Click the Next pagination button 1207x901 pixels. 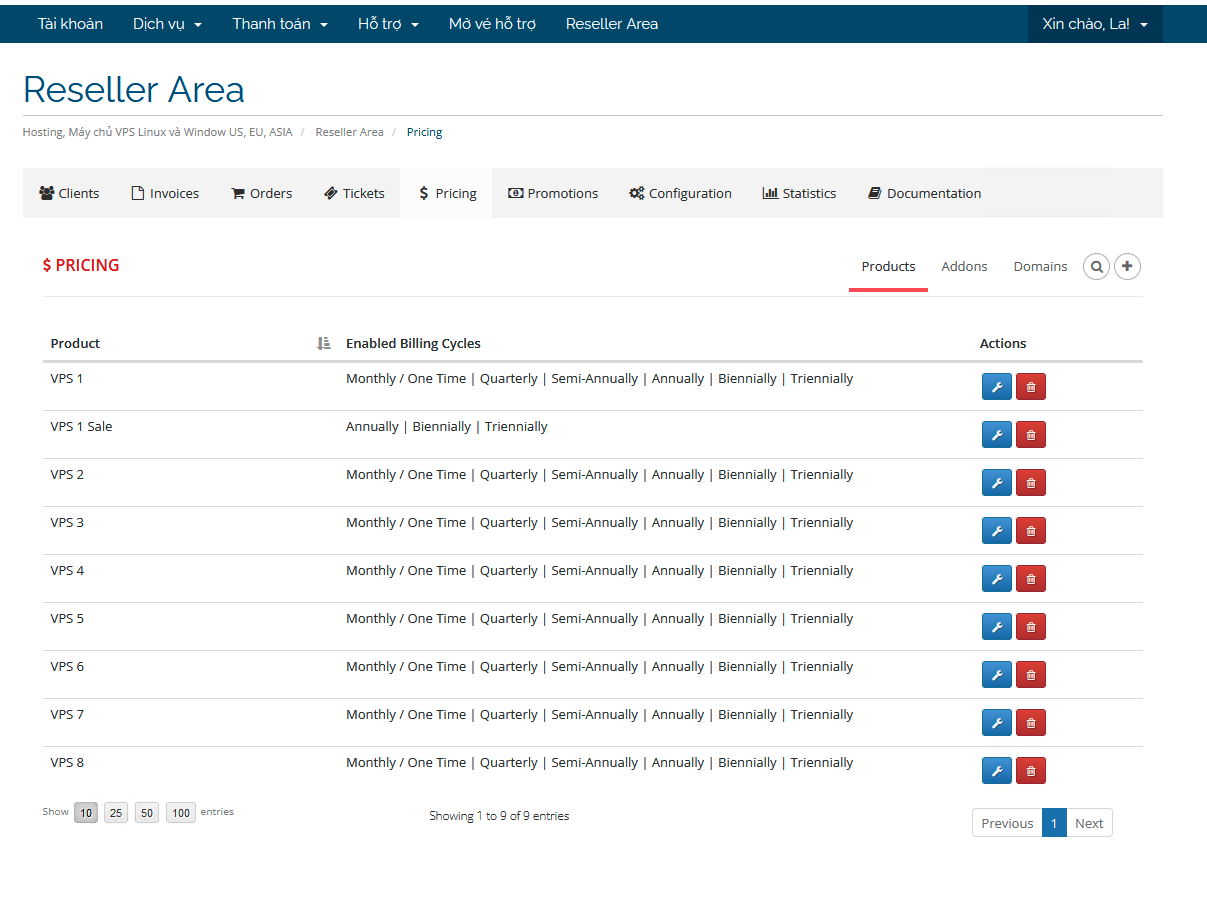[x=1089, y=823]
